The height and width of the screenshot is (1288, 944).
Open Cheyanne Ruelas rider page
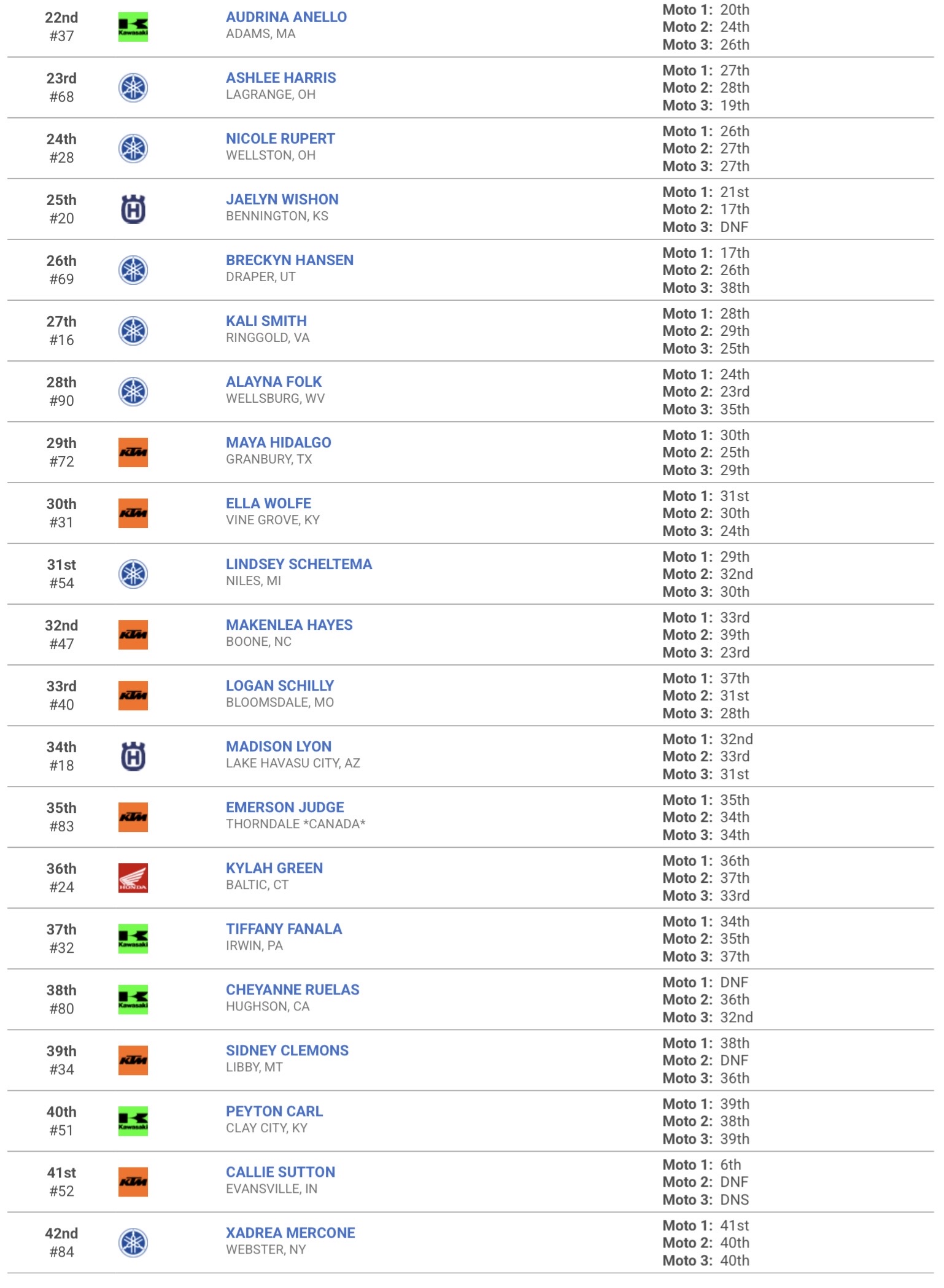tap(293, 990)
